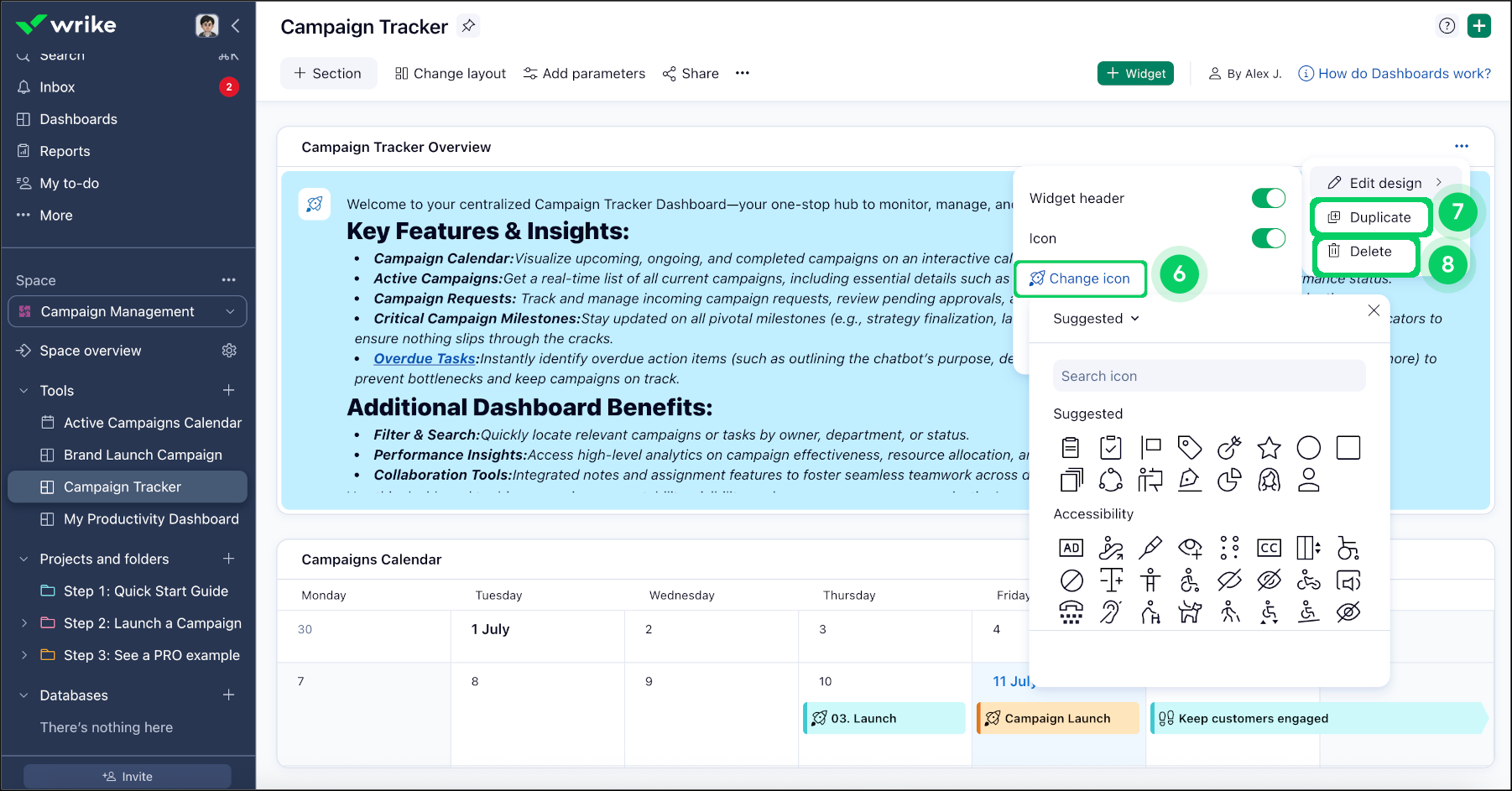Select the star icon in Suggested icons

point(1269,448)
